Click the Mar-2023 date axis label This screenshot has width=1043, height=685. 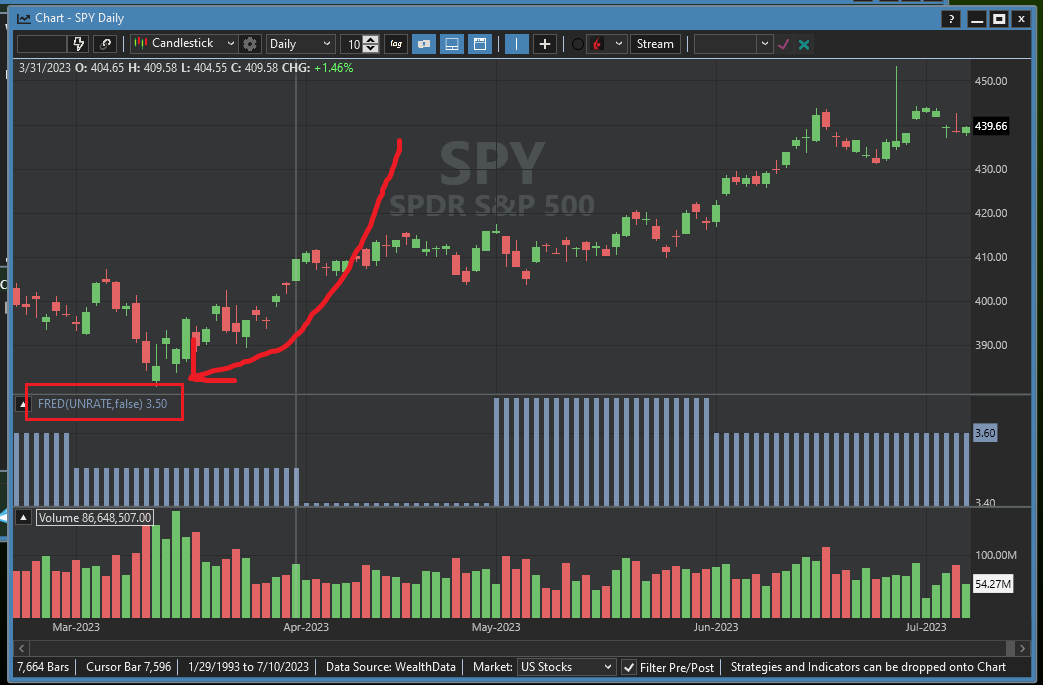coord(76,627)
